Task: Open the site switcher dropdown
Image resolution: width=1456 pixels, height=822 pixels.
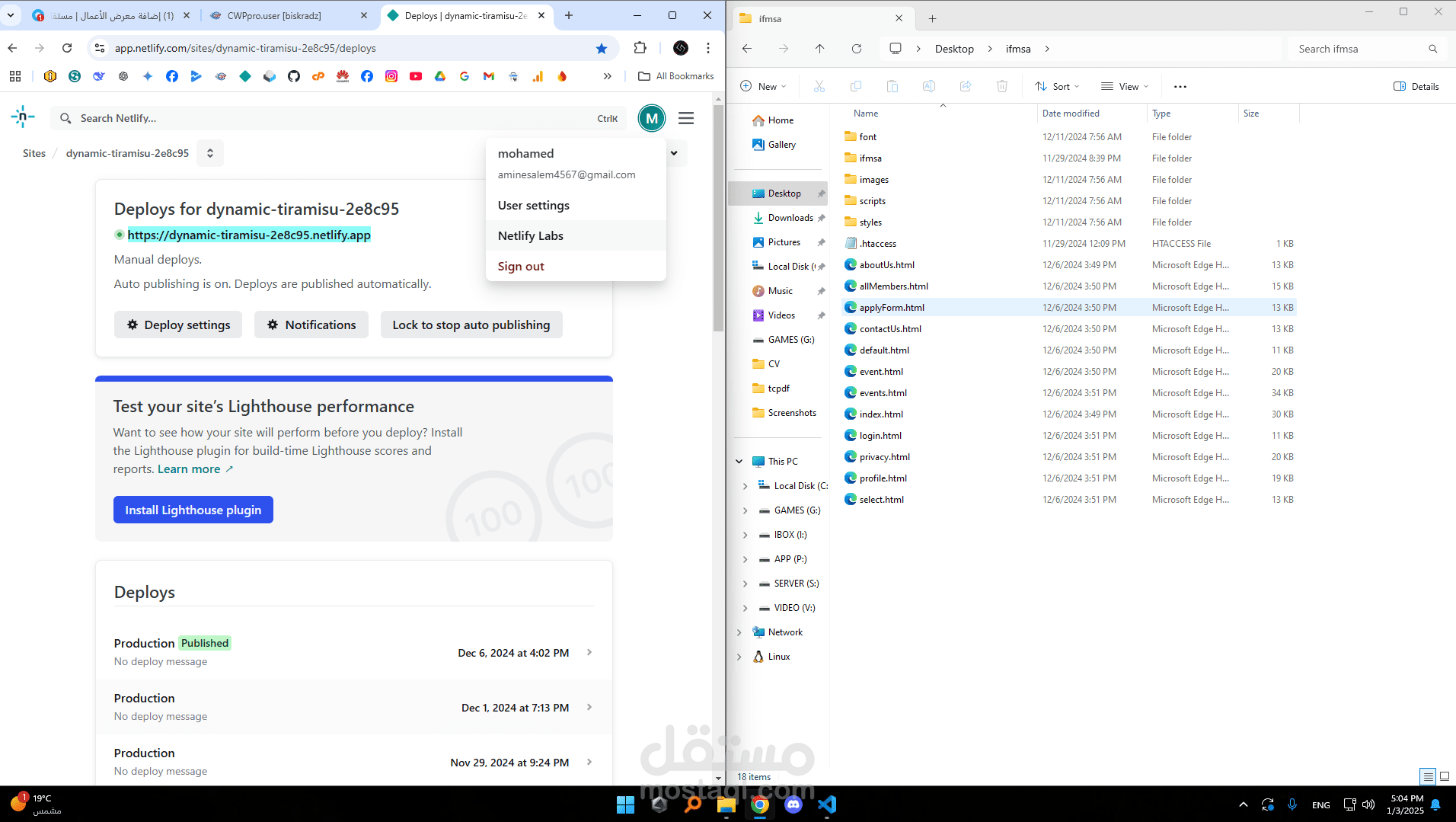Action: tap(210, 153)
